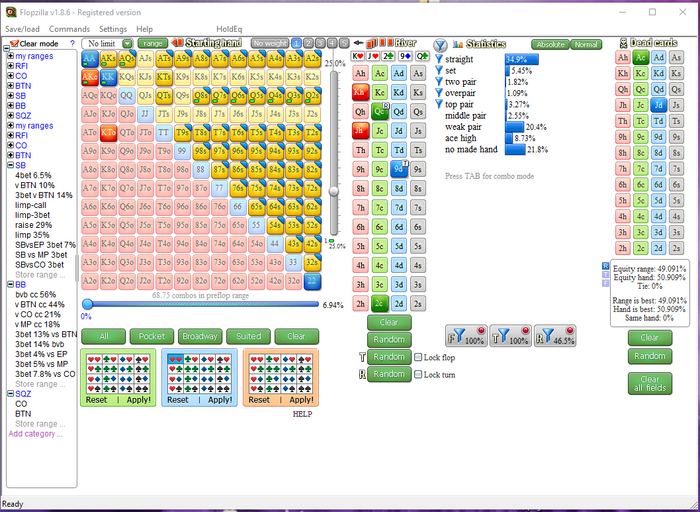
Task: Select the 4bet 6.5% range
Action: coord(33,175)
